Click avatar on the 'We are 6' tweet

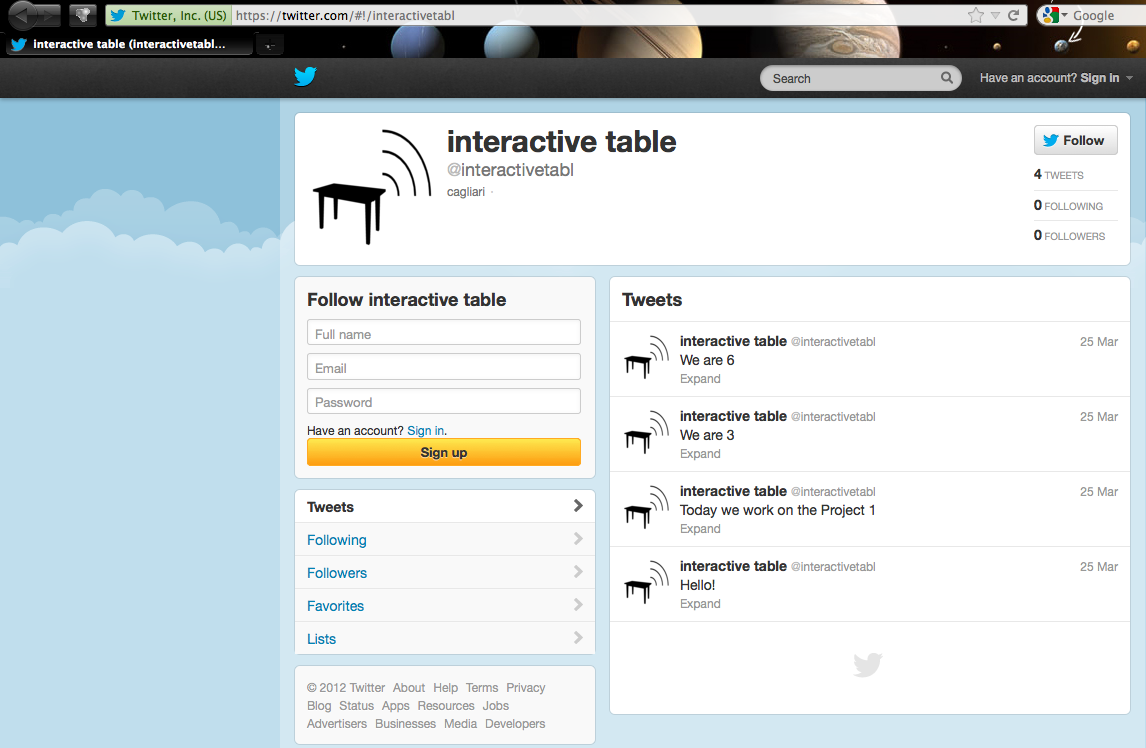click(x=647, y=358)
